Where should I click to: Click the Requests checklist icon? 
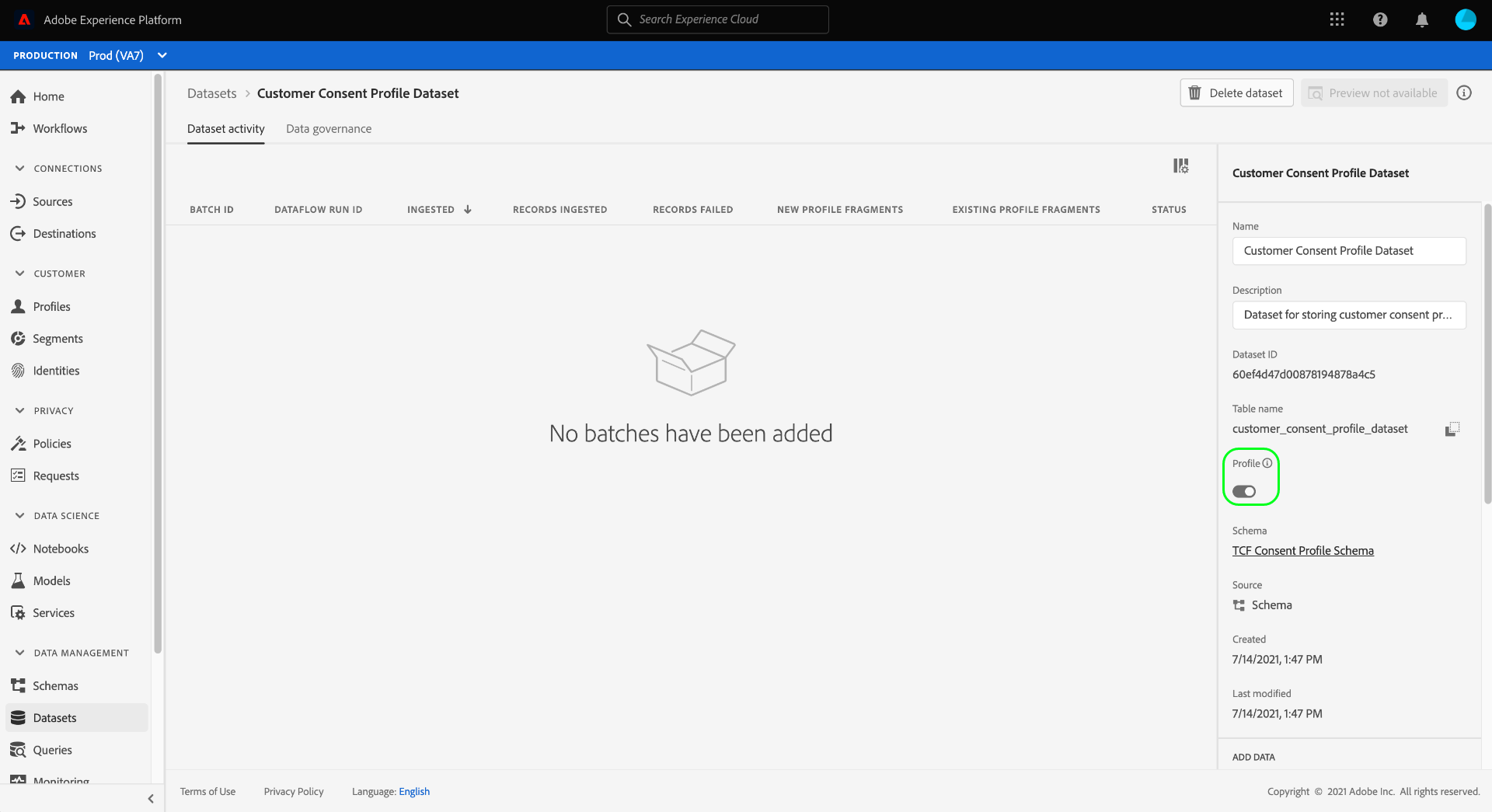pyautogui.click(x=18, y=476)
